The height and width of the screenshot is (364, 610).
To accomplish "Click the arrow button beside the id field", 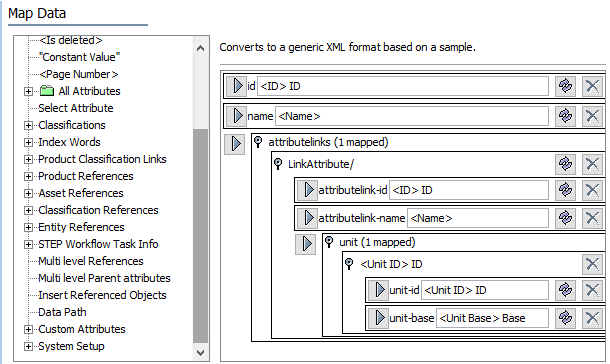I will (237, 86).
